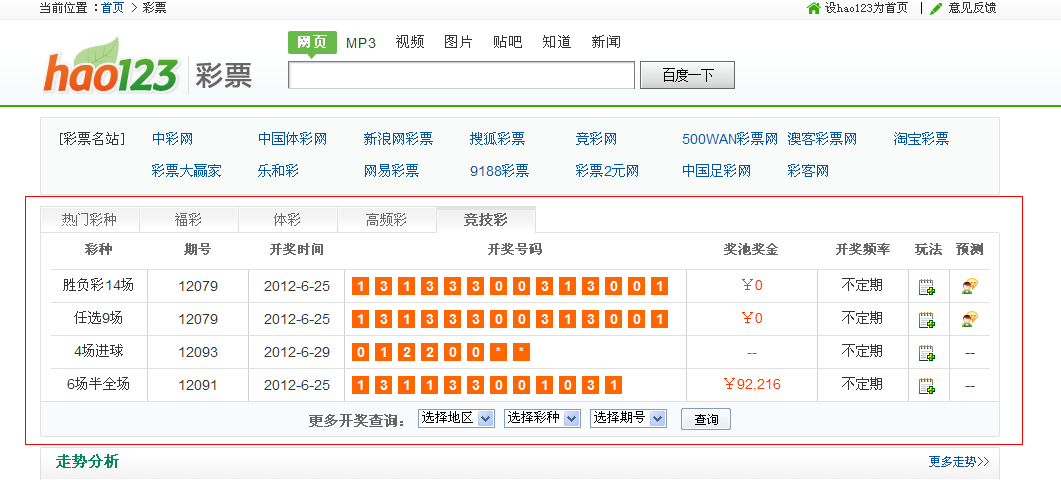Open the 选择期号 dropdown

point(629,418)
